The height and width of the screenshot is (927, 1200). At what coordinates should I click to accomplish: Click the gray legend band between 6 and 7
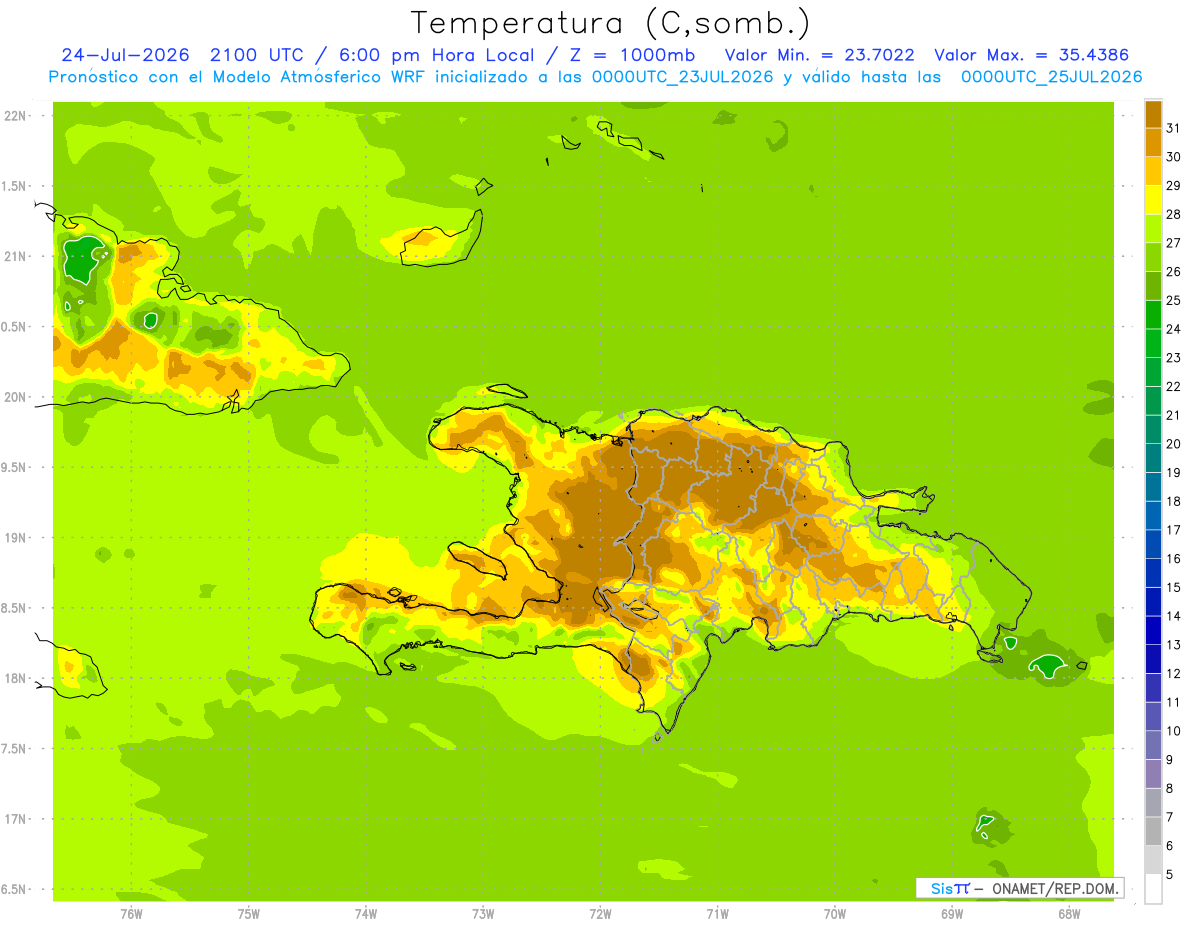coord(1153,831)
